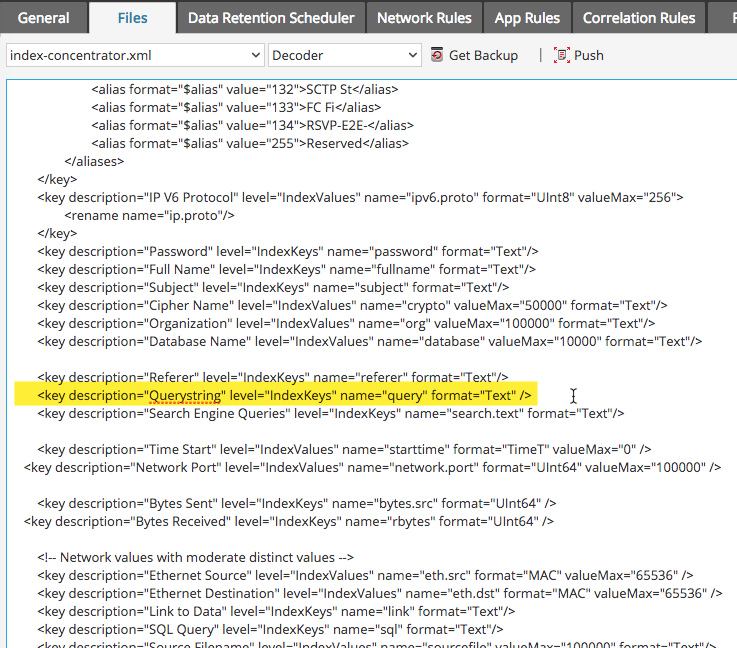Switch to Correlation Rules tab
This screenshot has width=737, height=648.
click(x=638, y=18)
